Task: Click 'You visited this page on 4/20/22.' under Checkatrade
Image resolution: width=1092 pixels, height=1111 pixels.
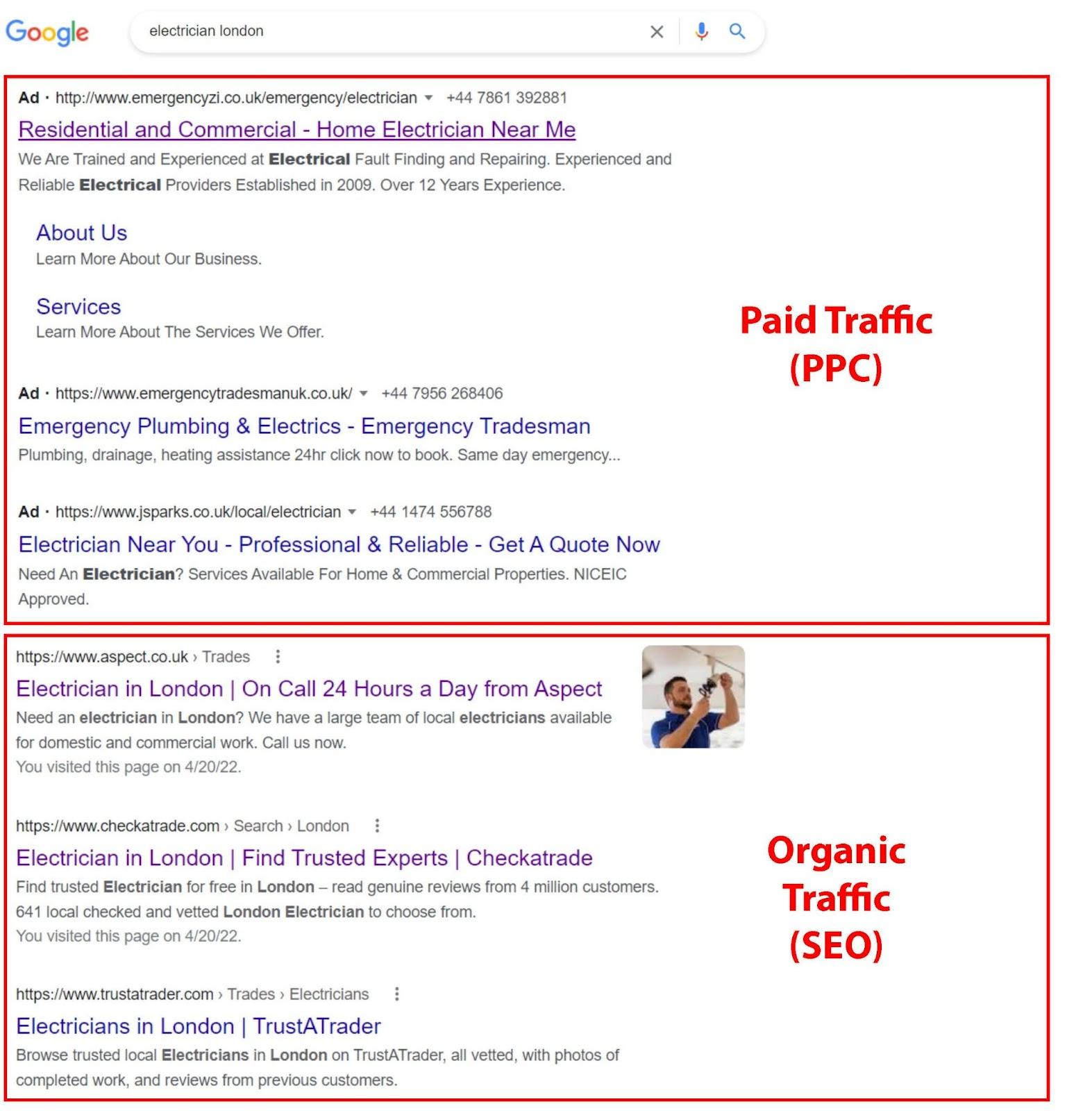Action: (128, 936)
